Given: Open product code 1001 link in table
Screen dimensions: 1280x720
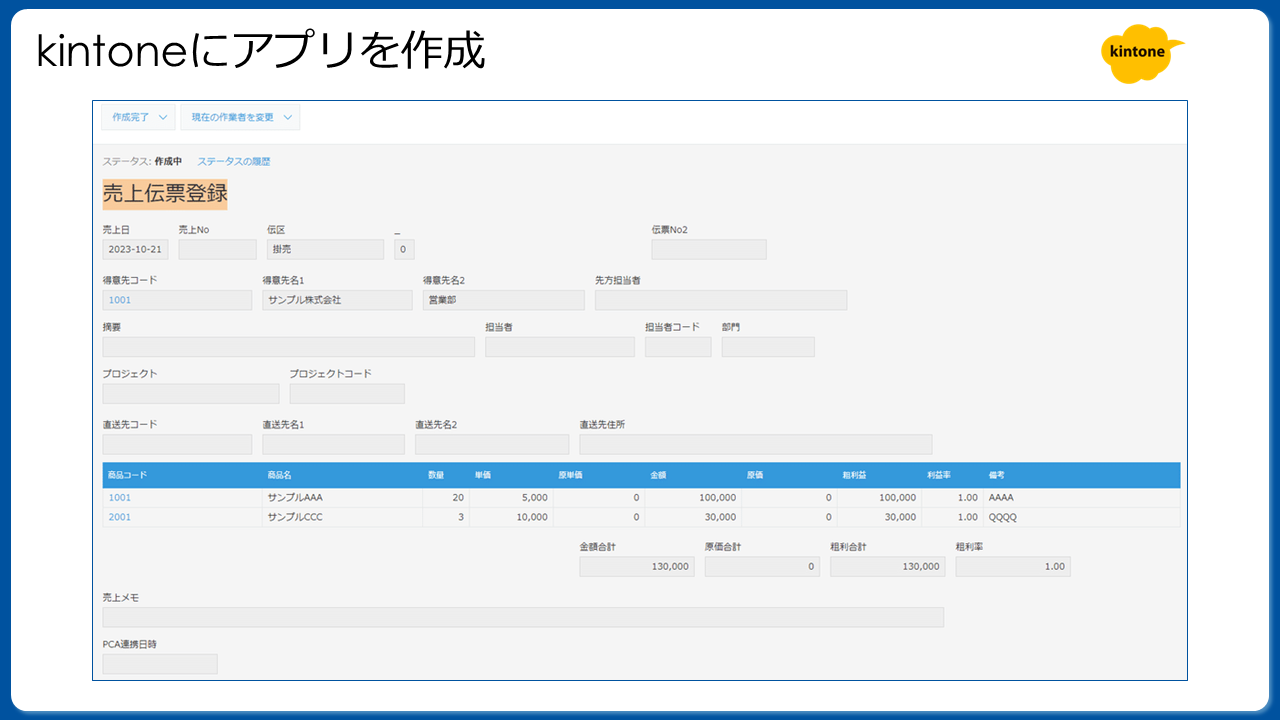Looking at the screenshot, I should pyautogui.click(x=120, y=497).
